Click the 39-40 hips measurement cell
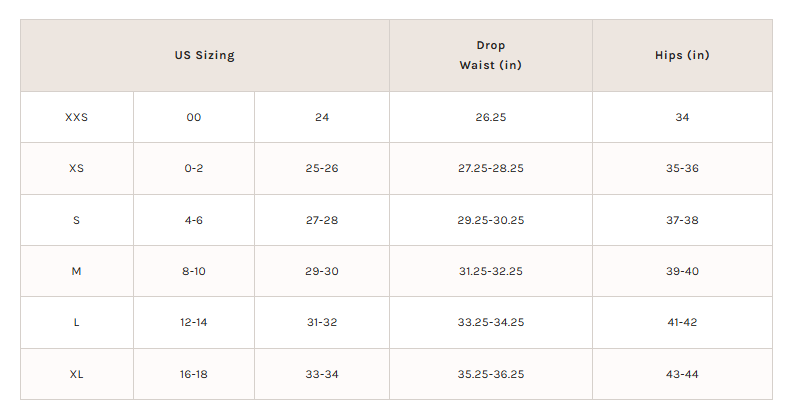The width and height of the screenshot is (795, 419). [x=681, y=271]
